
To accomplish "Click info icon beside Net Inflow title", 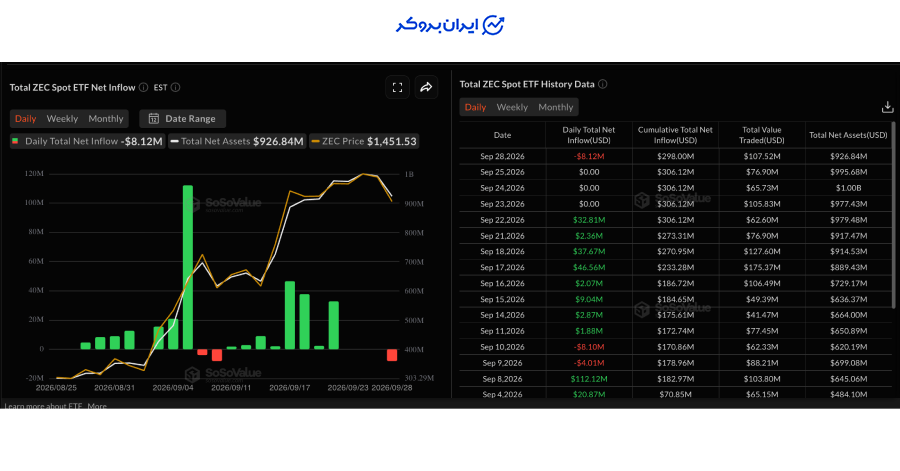I will click(x=143, y=88).
